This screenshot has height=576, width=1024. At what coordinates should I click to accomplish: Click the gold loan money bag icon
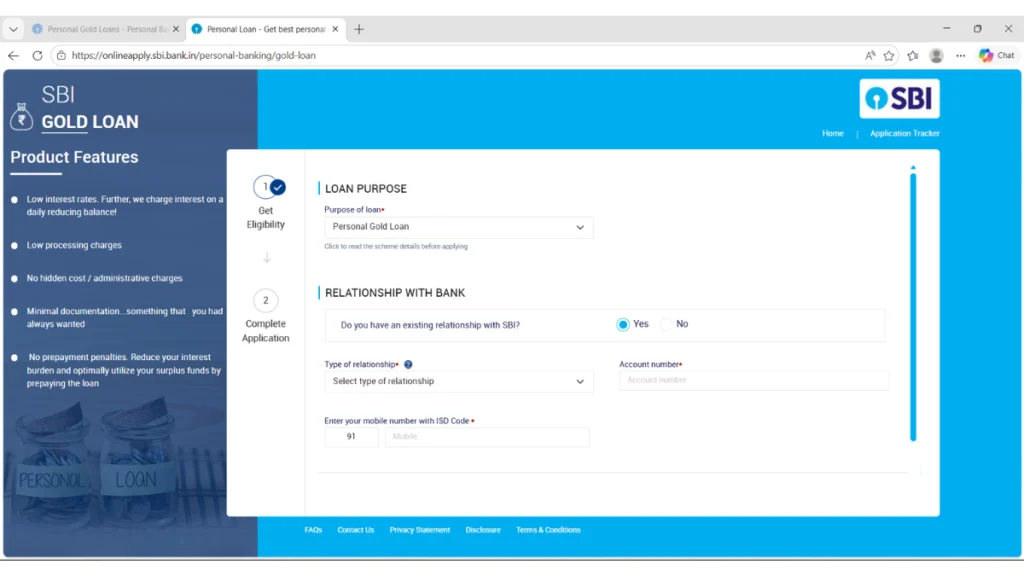(x=22, y=116)
